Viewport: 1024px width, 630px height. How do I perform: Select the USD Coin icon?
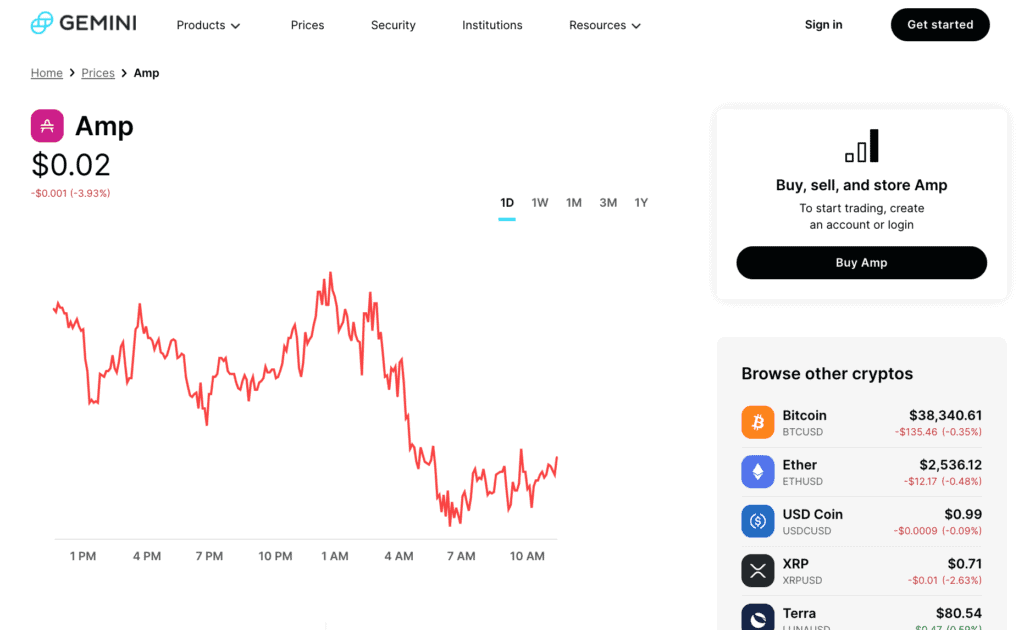coord(757,521)
